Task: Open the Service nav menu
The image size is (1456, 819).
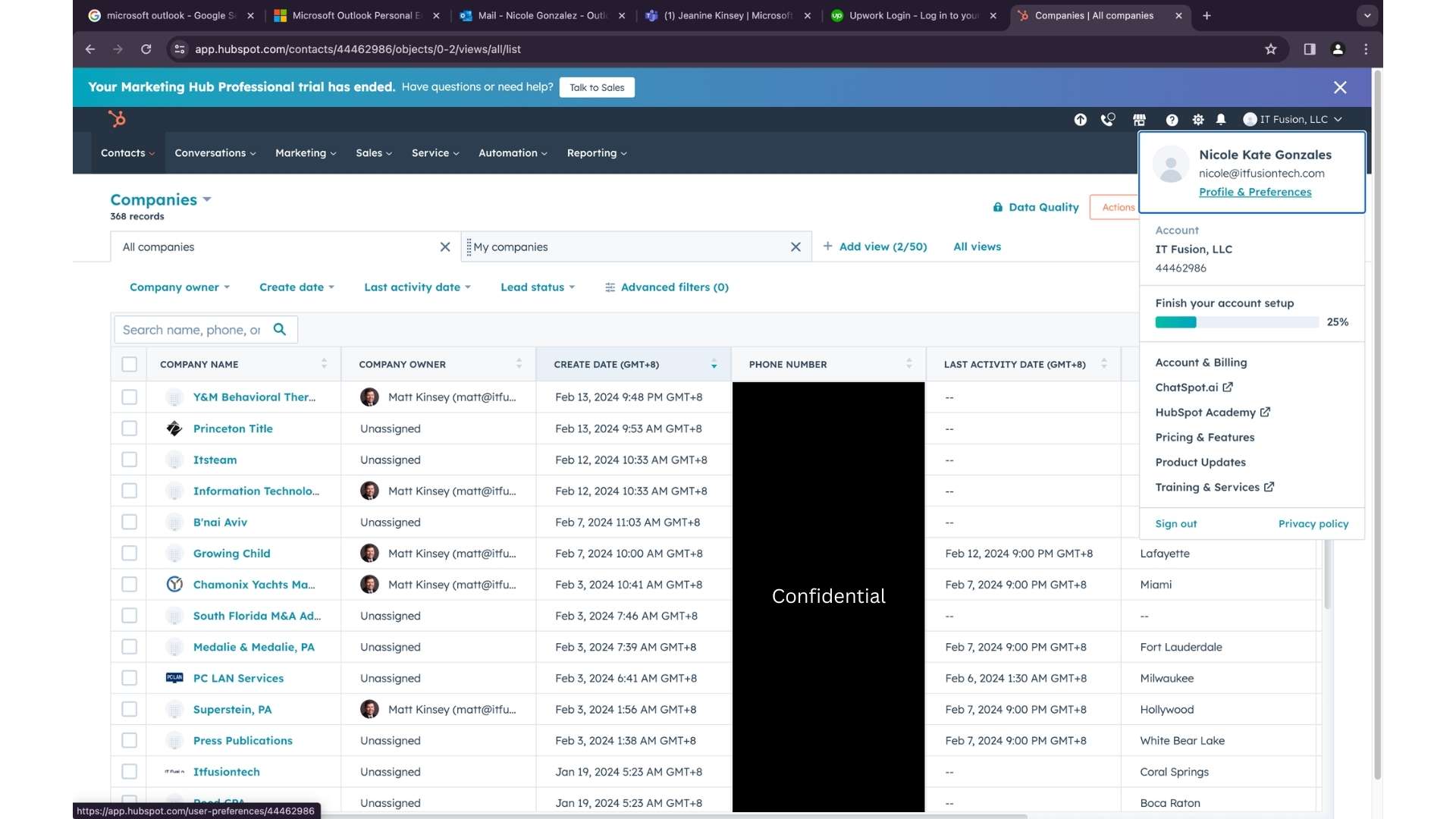Action: [435, 153]
